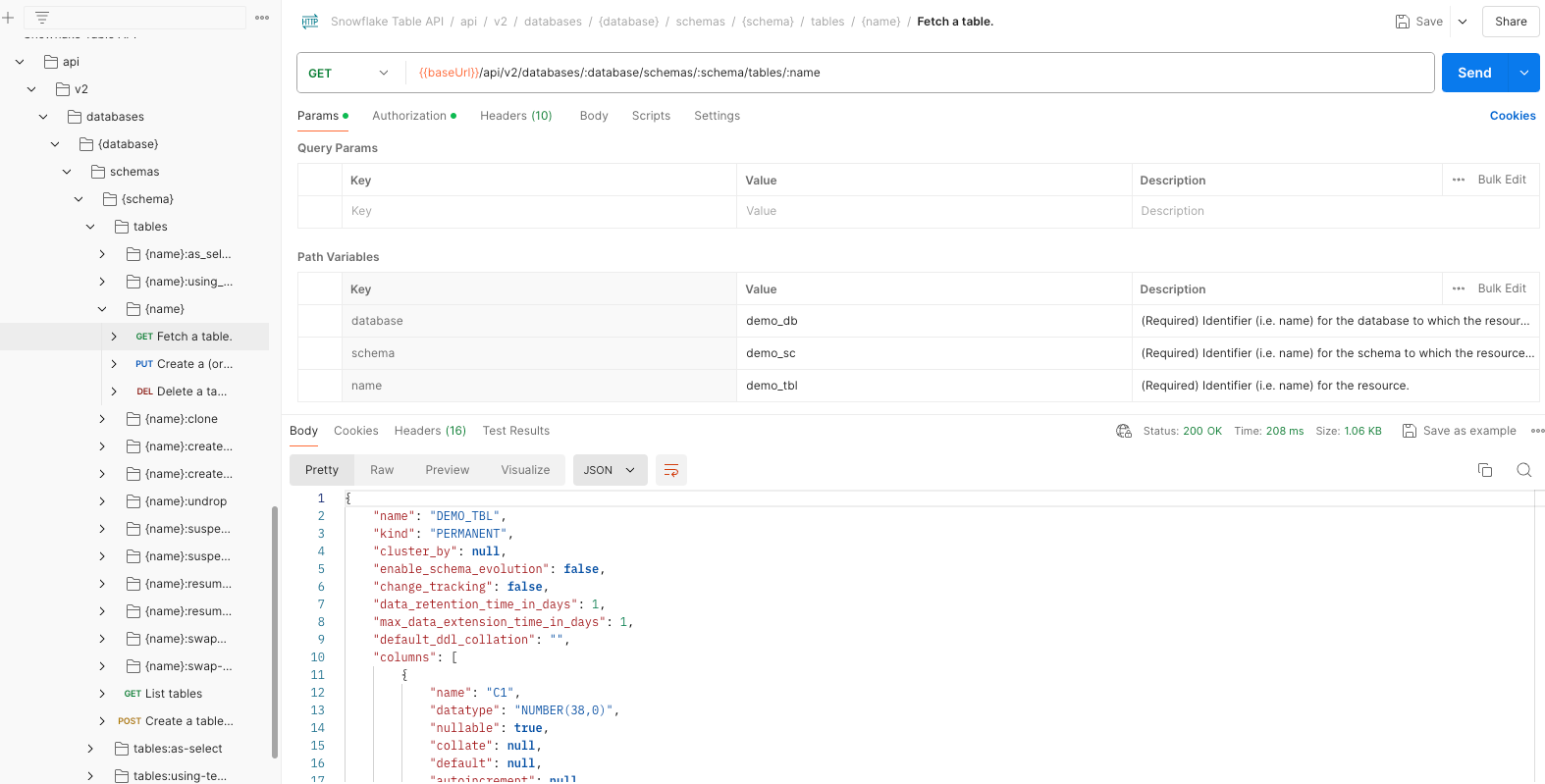Screen dimensions: 1545x784
Task: Open the sidebar three-dot options menu
Action: click(262, 18)
